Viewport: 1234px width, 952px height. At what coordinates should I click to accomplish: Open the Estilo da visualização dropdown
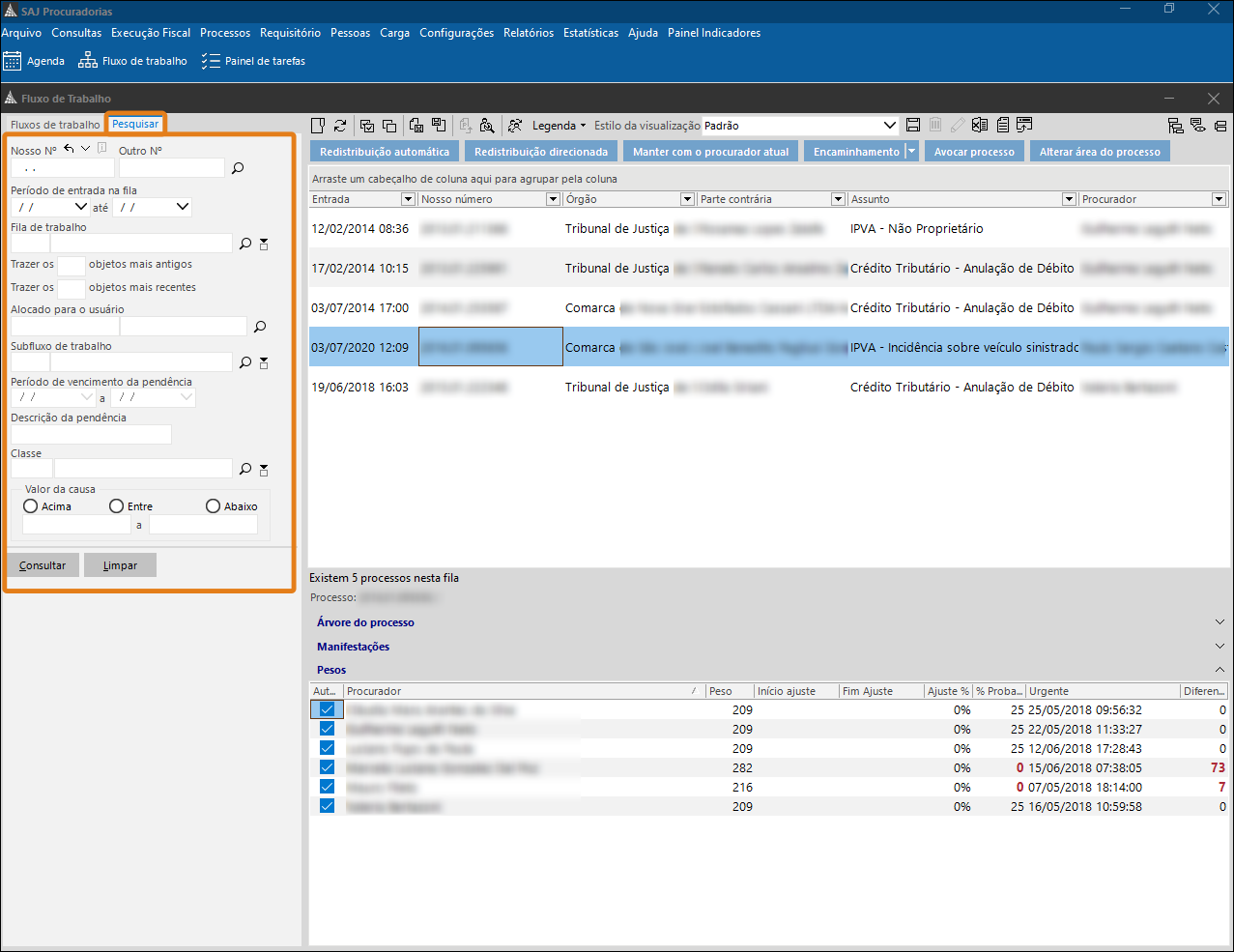tap(890, 126)
